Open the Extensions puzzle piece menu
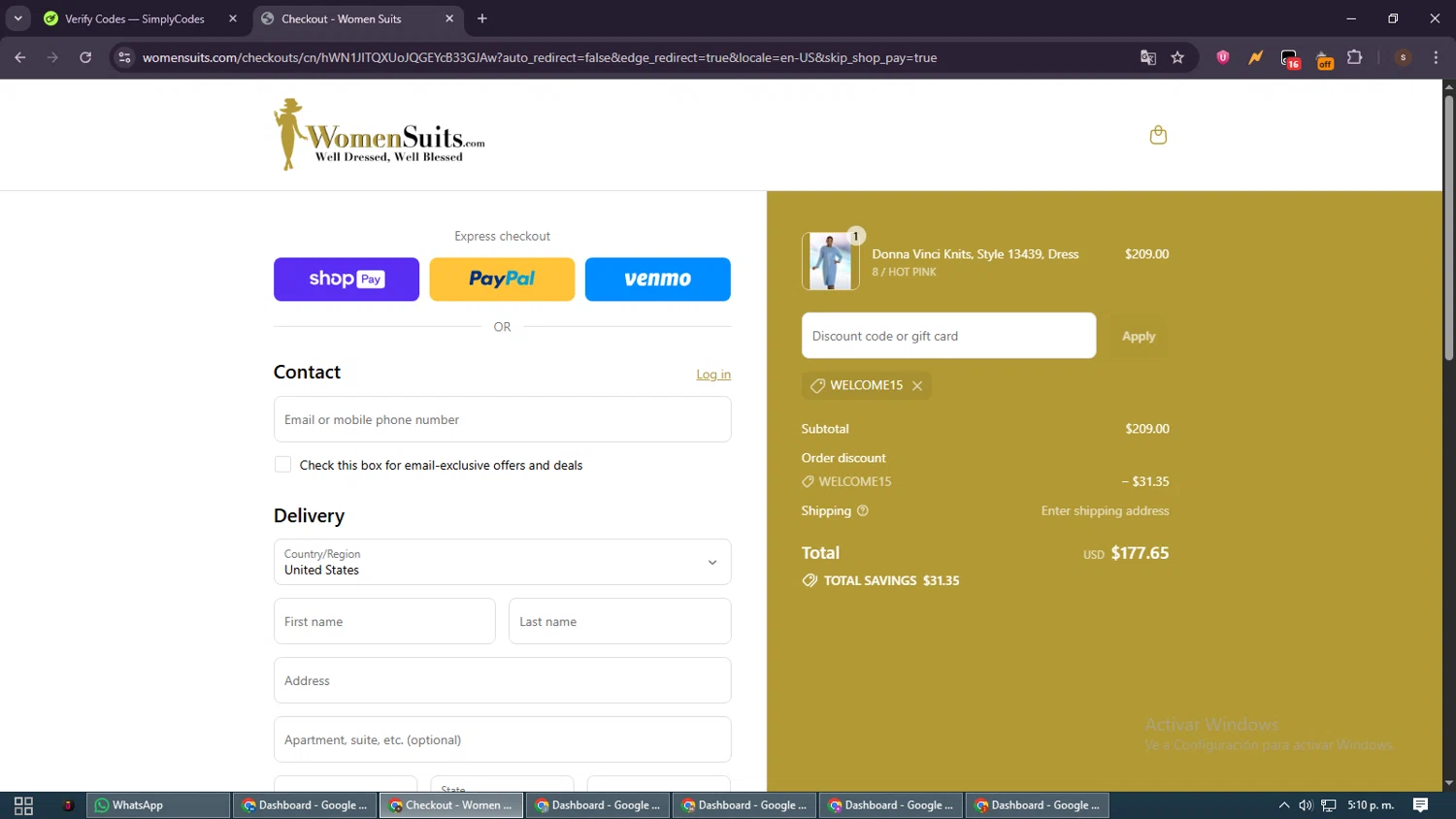The image size is (1456, 819). coord(1355,57)
